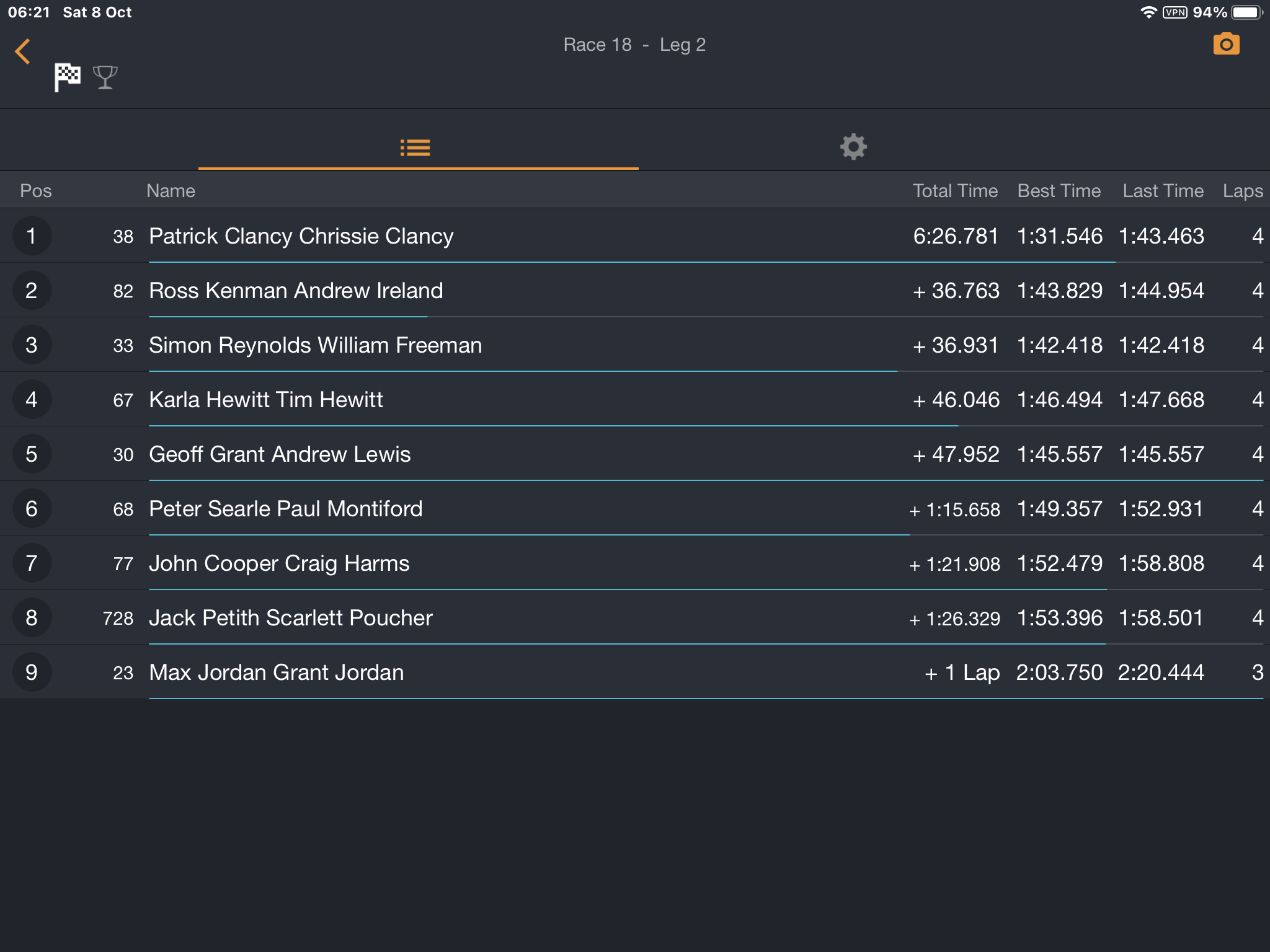Viewport: 1270px width, 952px height.
Task: Open the trophy standings icon
Action: point(105,77)
